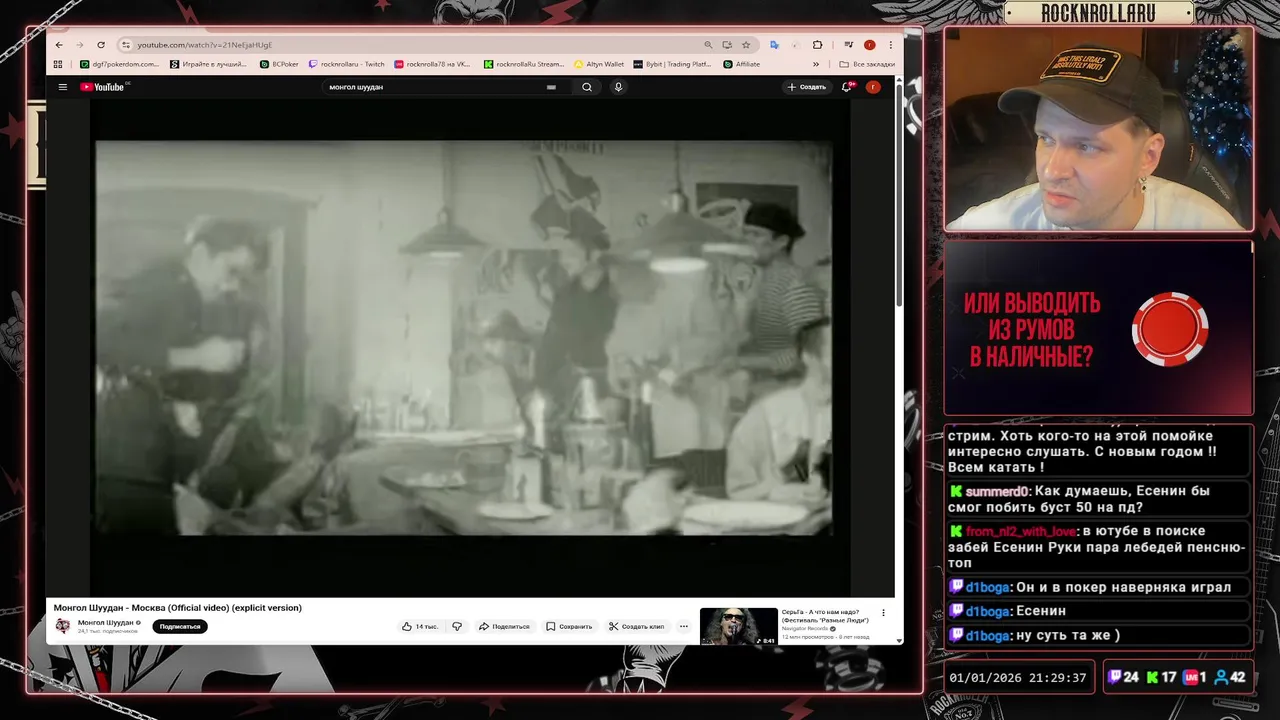Click the Kick viewer count '17' in the overlay

pyautogui.click(x=1168, y=677)
